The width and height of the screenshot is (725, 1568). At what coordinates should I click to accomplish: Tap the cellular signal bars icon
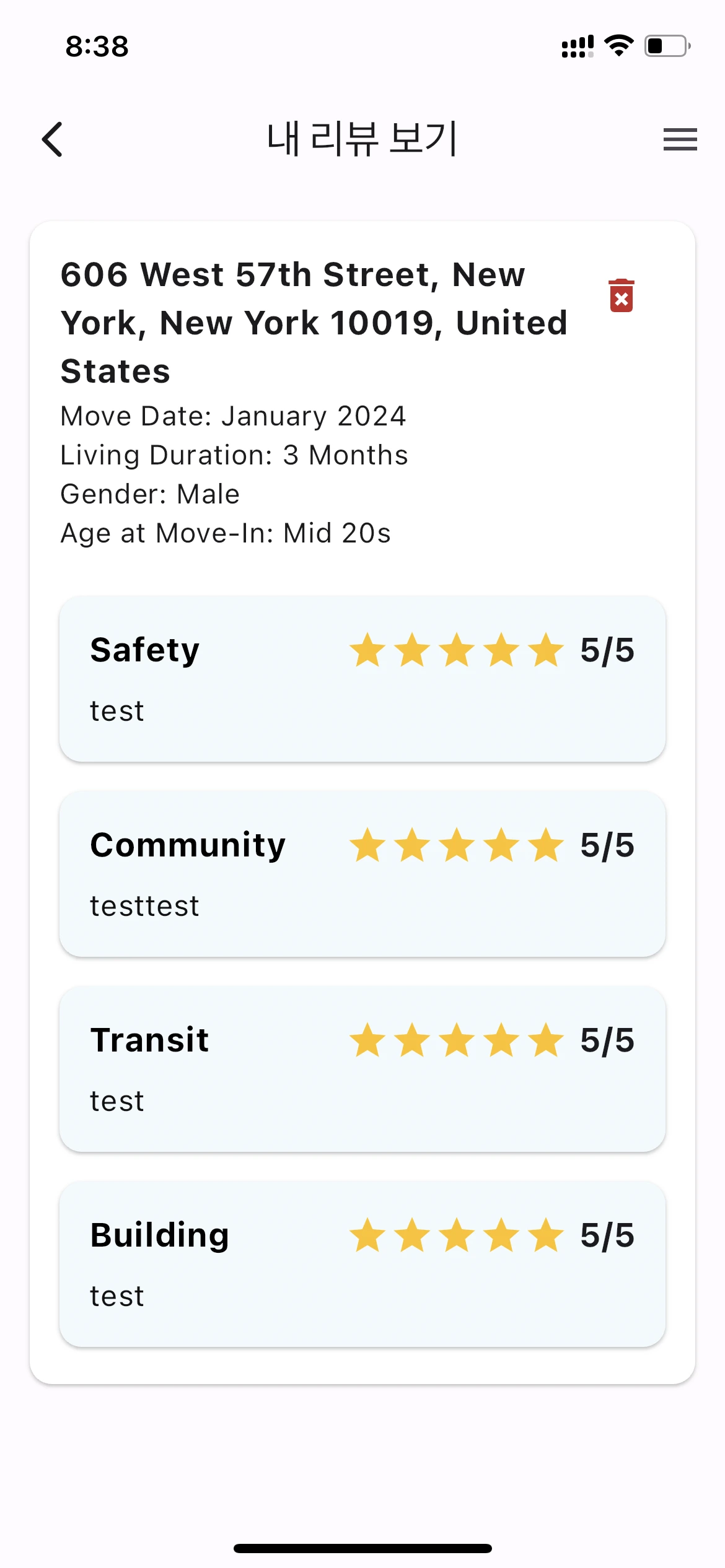coord(577,46)
